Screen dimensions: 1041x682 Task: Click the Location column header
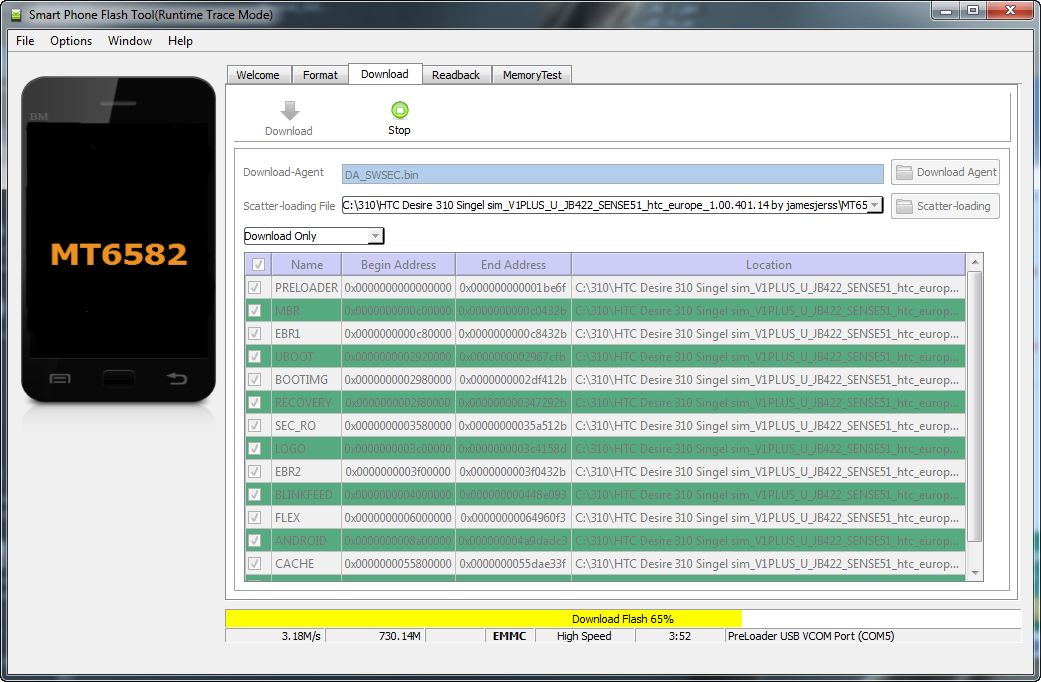[x=769, y=264]
